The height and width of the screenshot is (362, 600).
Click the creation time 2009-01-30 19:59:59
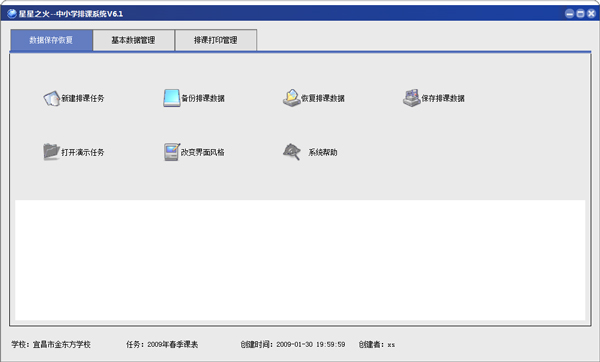coord(311,344)
